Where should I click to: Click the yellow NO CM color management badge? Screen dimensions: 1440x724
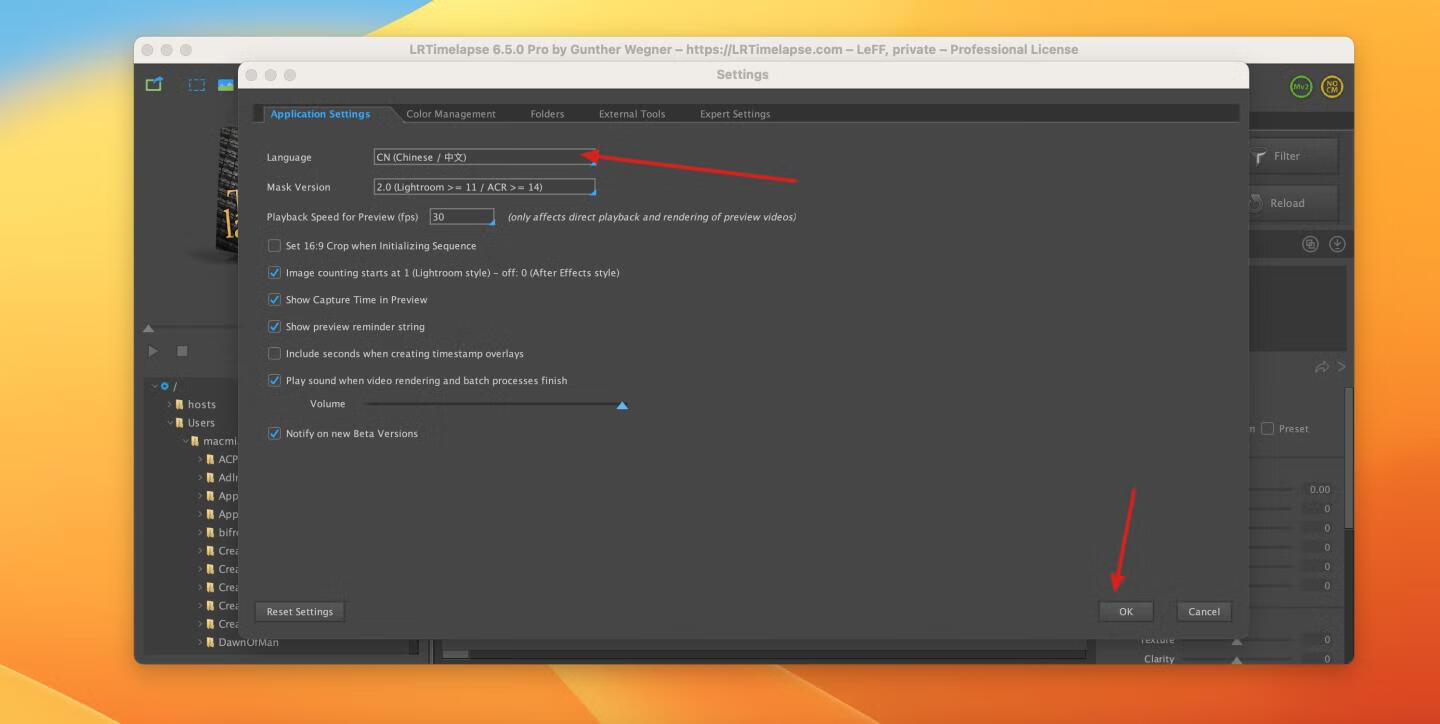(x=1332, y=87)
